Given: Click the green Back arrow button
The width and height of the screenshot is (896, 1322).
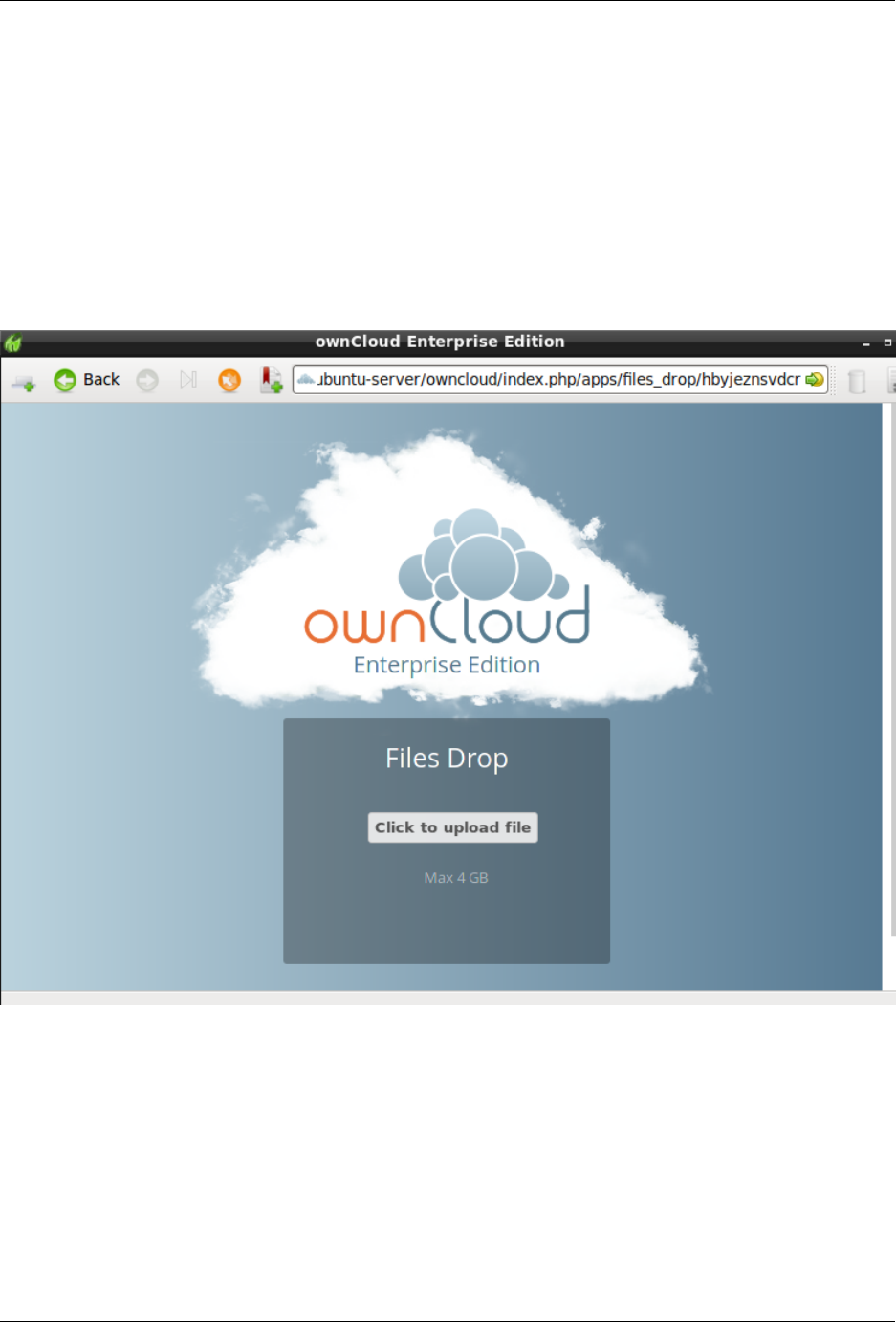Looking at the screenshot, I should click(65, 381).
